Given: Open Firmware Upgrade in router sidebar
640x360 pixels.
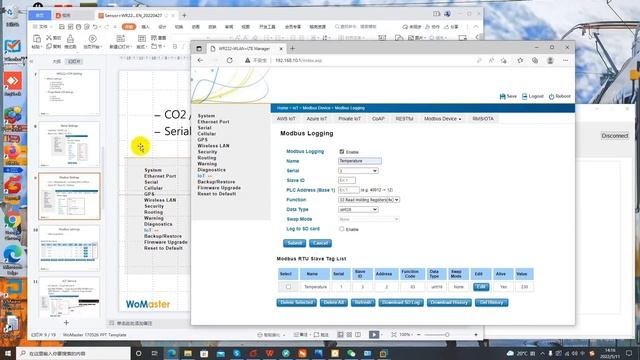Looking at the screenshot, I should 219,188.
